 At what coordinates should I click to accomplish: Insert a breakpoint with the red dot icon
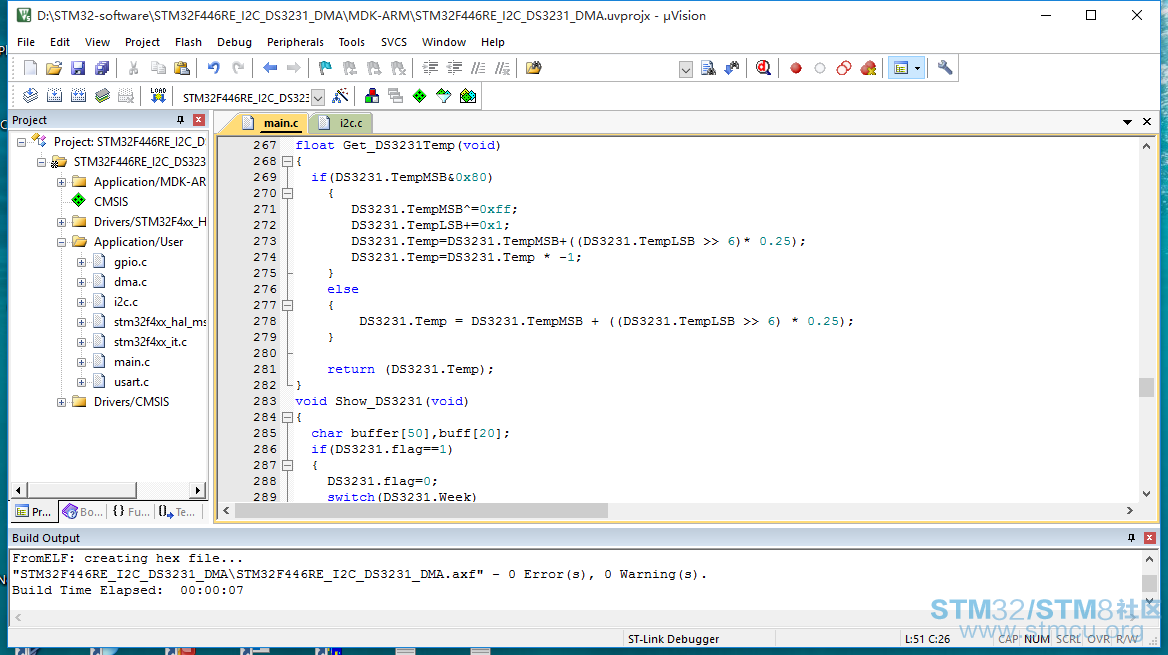[796, 68]
